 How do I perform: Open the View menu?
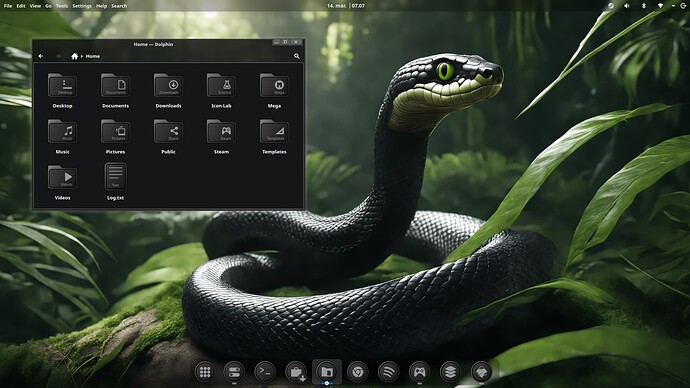point(35,6)
